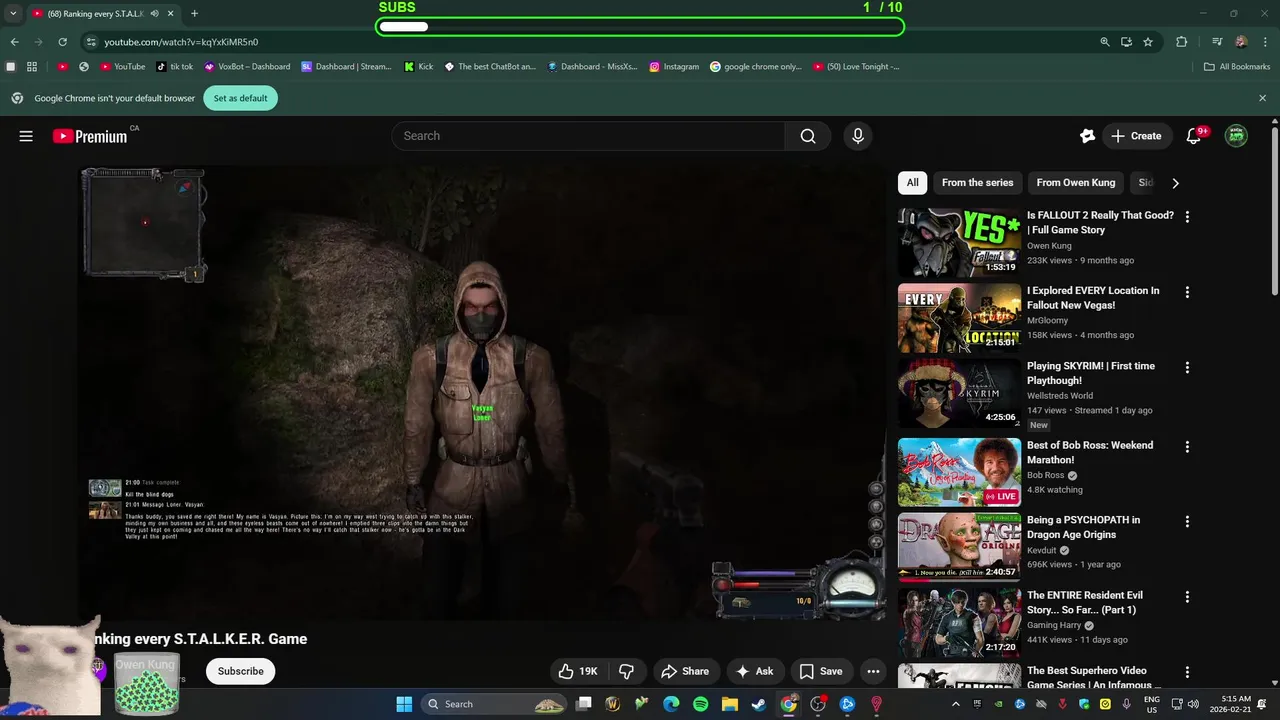The height and width of the screenshot is (720, 1280).
Task: Open options for Playing SKYRIM video
Action: (1187, 367)
